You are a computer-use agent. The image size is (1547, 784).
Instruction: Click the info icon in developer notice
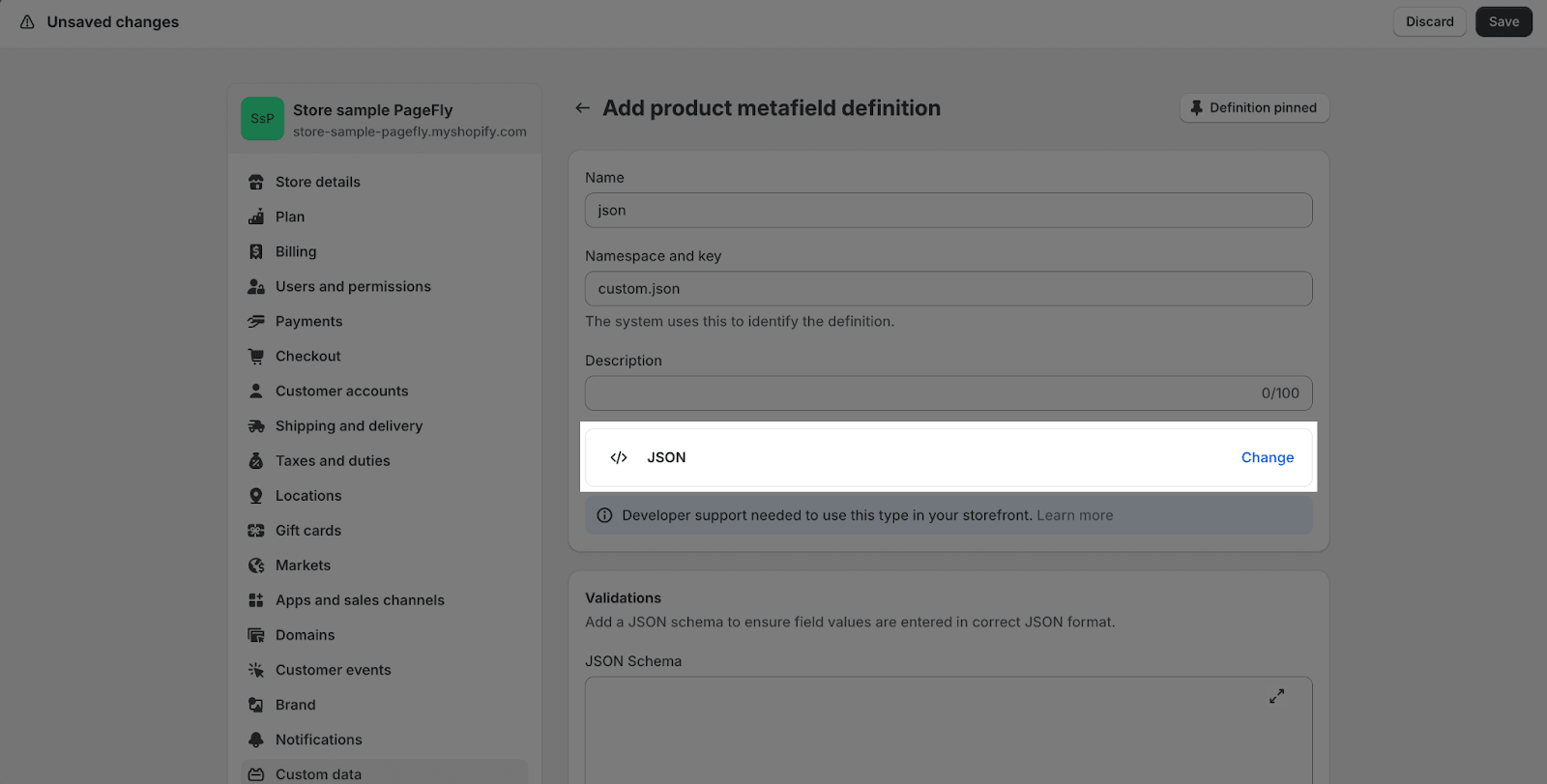pyautogui.click(x=604, y=515)
